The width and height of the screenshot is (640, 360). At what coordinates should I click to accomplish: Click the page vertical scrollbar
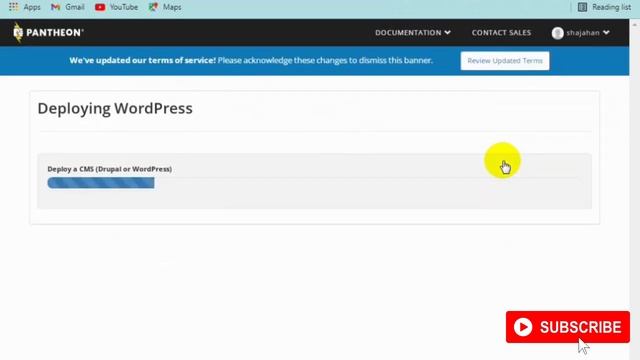pyautogui.click(x=635, y=189)
